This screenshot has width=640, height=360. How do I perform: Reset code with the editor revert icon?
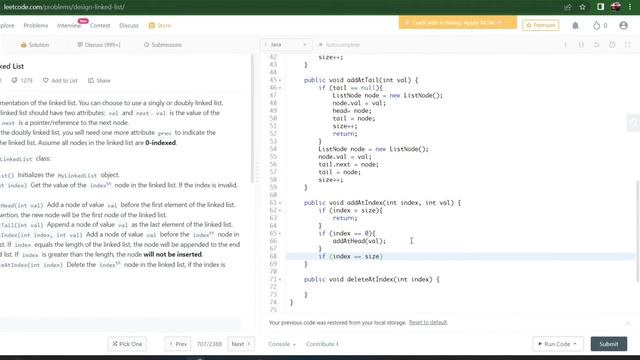click(596, 44)
